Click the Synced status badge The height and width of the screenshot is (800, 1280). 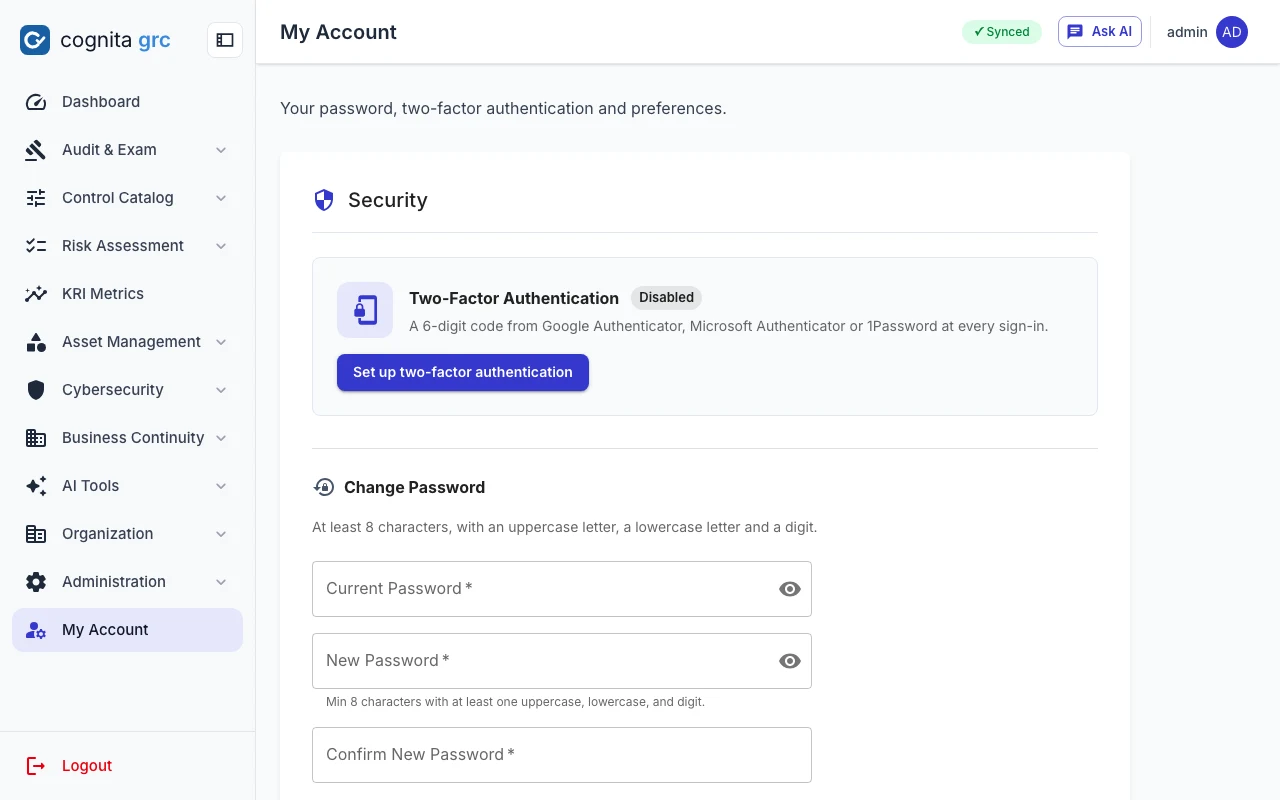[x=1002, y=32]
